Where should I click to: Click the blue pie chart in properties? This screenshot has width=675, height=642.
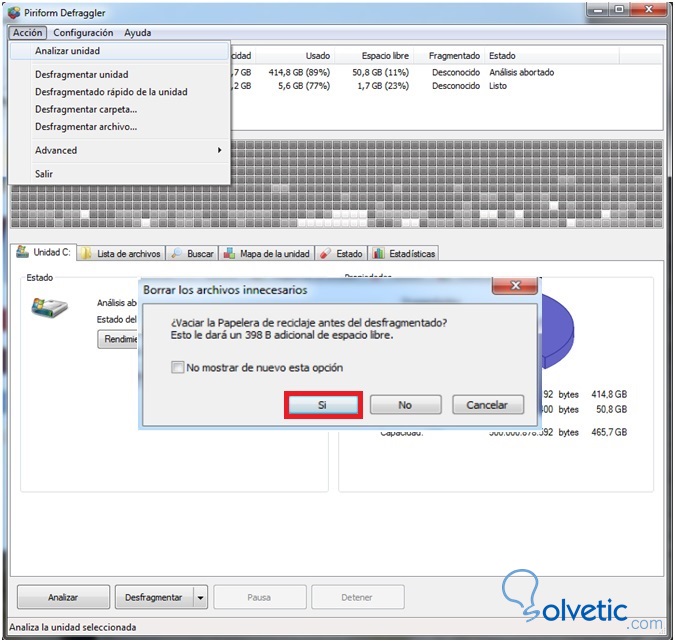tap(557, 331)
